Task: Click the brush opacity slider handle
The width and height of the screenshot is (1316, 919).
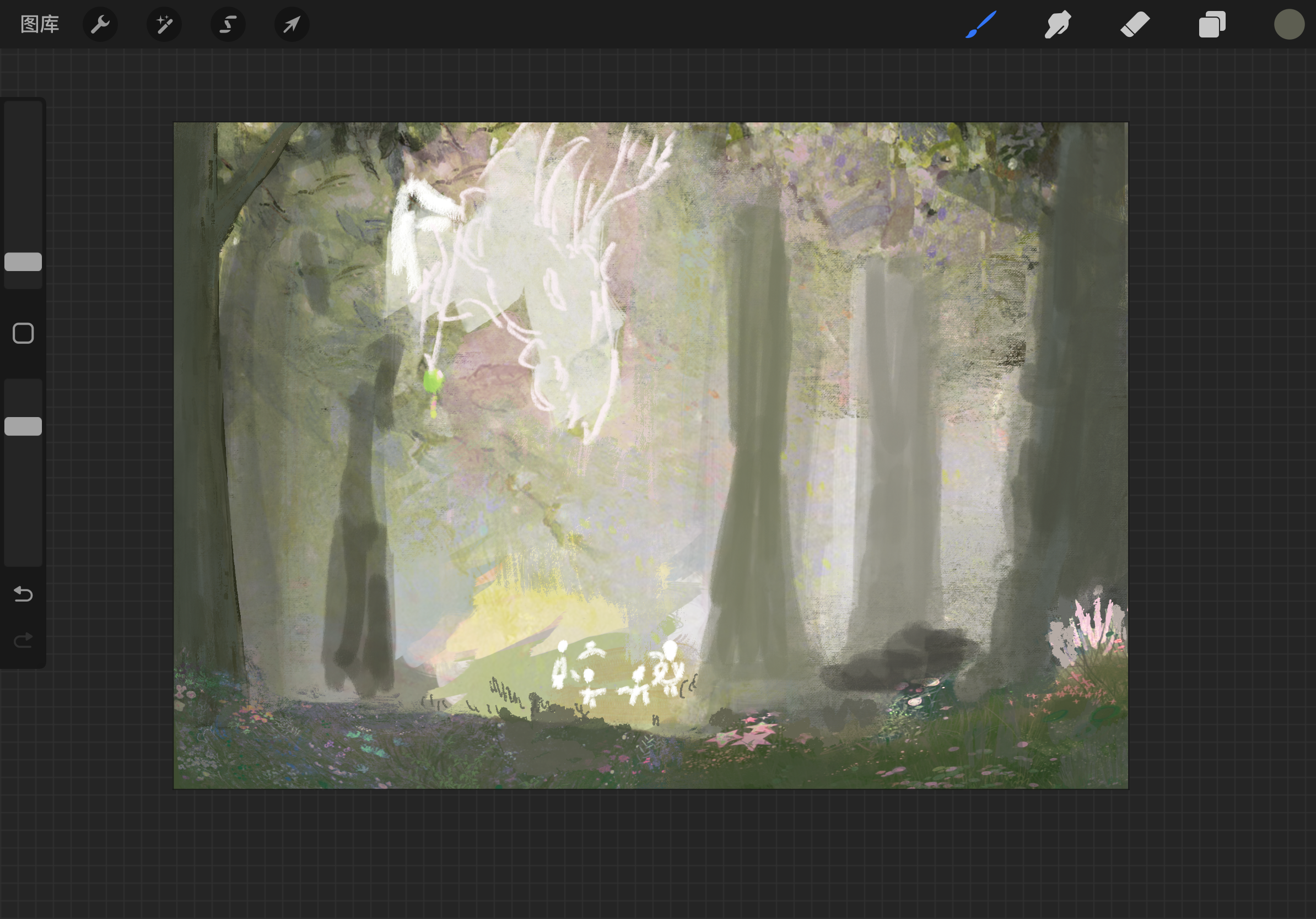Action: pos(23,426)
